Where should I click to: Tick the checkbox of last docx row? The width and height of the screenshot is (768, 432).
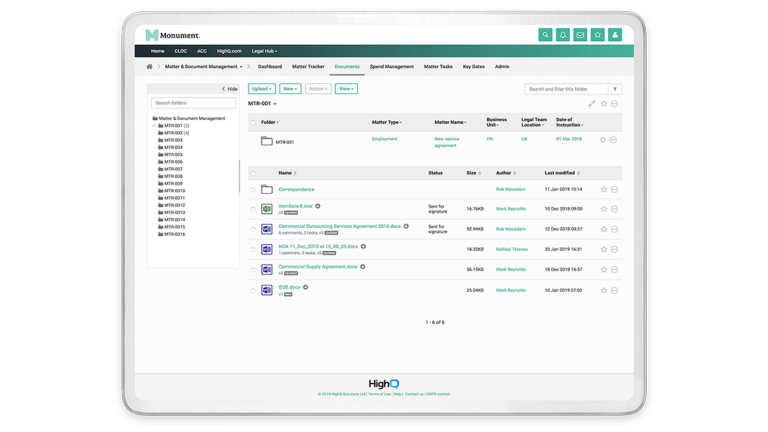(x=253, y=290)
